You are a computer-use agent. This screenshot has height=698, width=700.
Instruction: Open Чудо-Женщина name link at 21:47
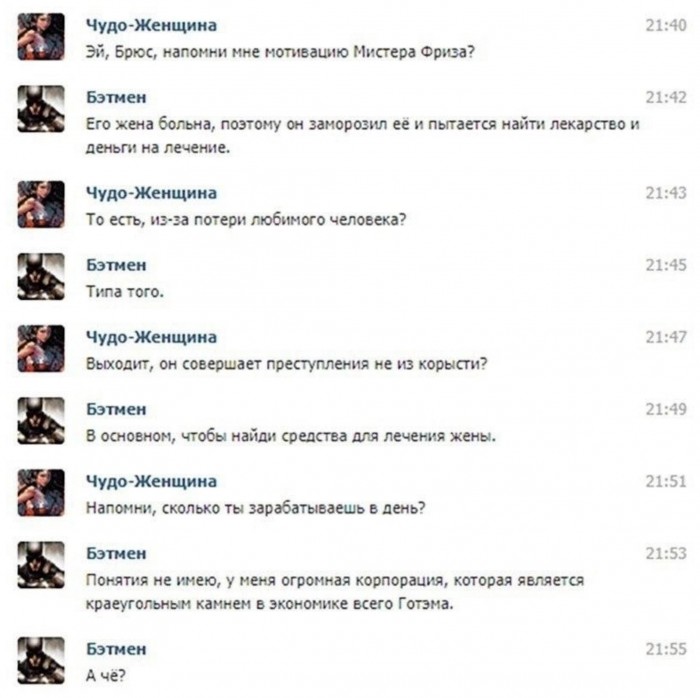(x=151, y=337)
